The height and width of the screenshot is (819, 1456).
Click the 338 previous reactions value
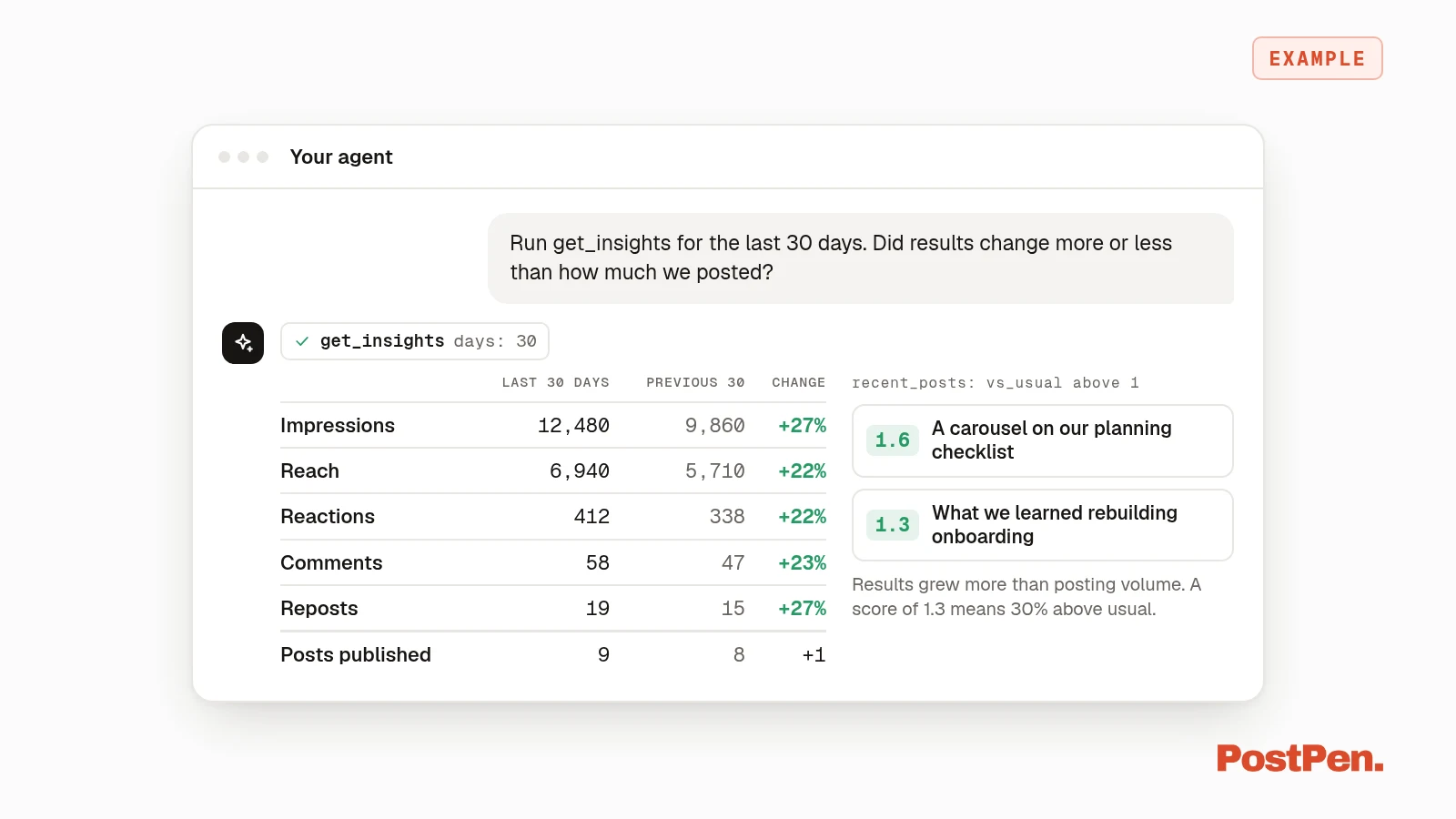[x=727, y=517]
